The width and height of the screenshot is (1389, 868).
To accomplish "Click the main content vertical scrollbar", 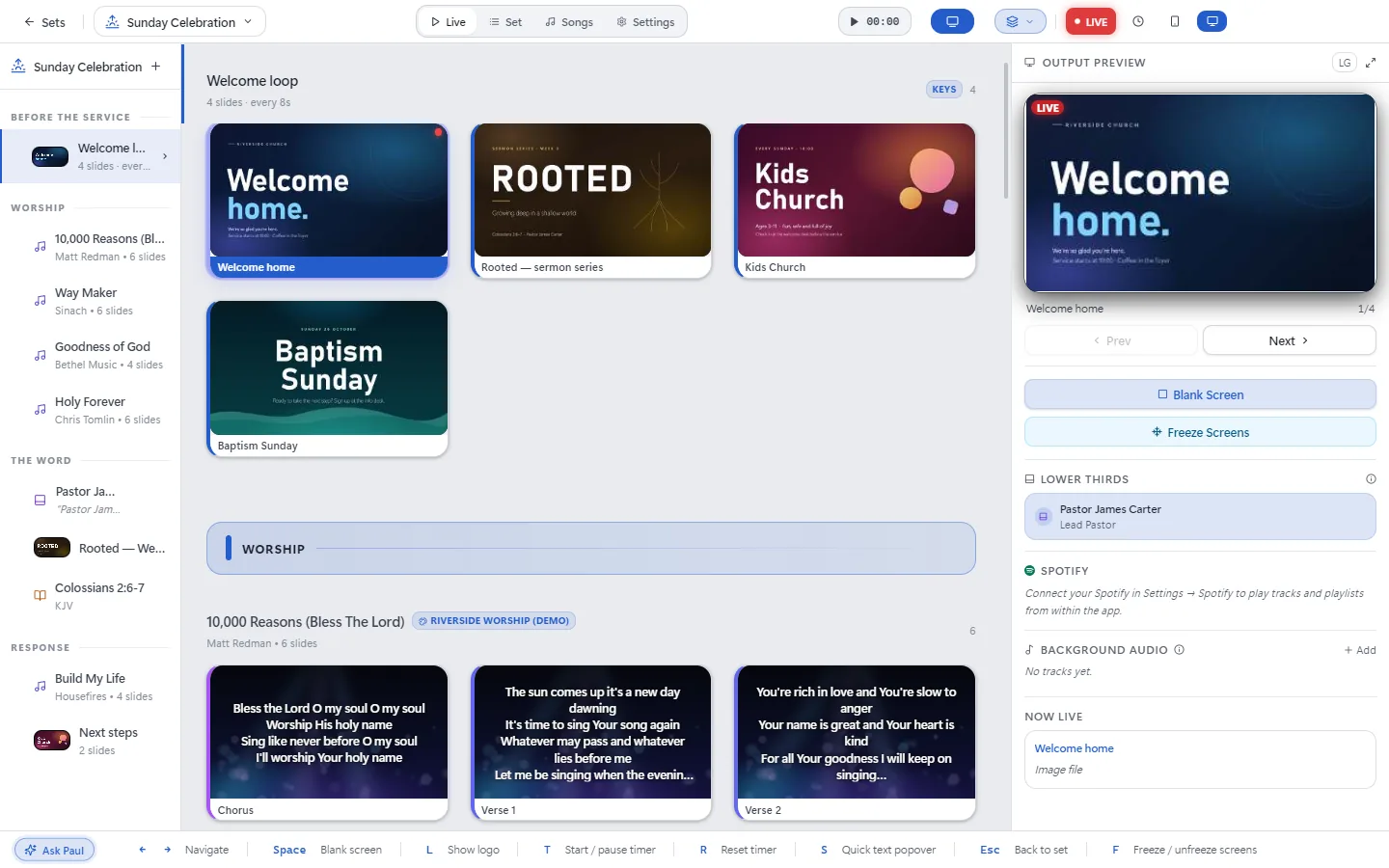I will click(1006, 130).
